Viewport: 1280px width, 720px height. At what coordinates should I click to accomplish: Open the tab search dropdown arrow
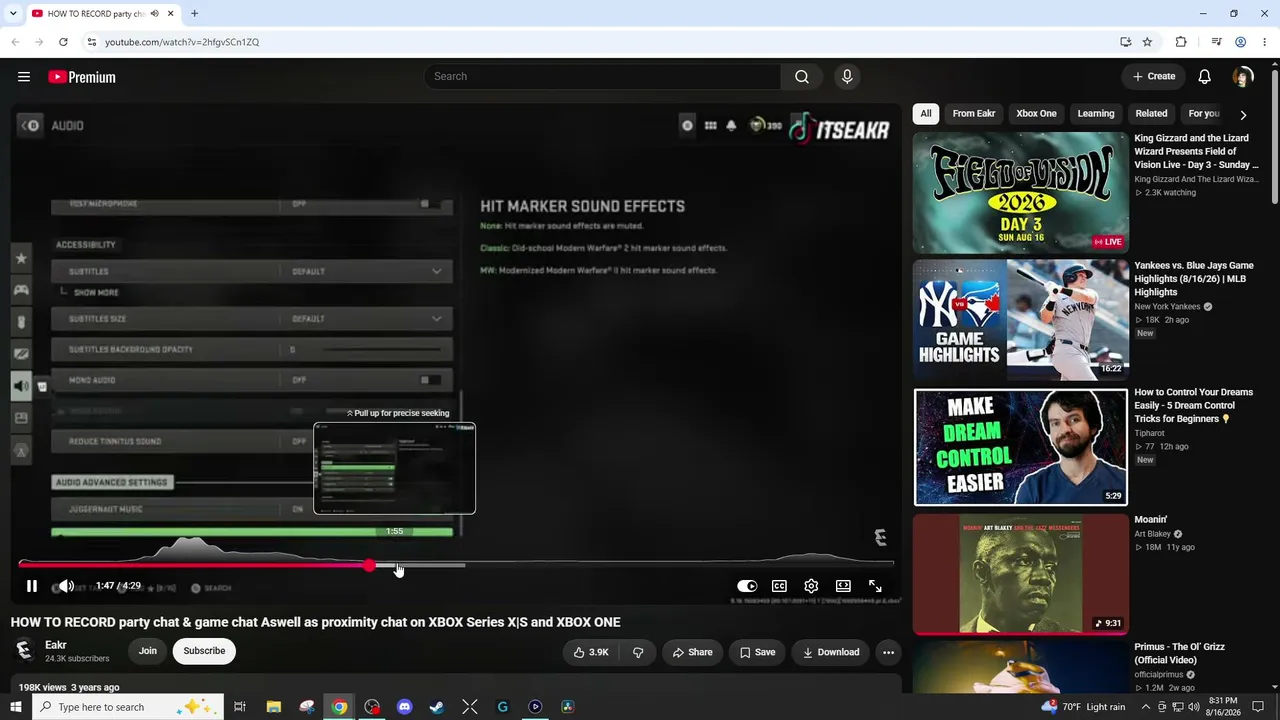13,14
